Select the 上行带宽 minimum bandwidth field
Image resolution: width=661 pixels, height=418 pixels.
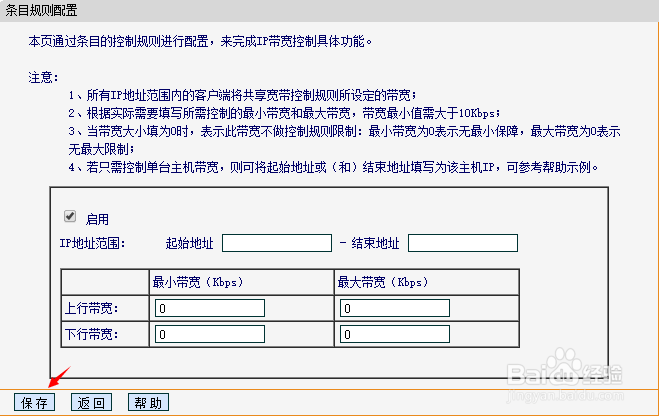tap(210, 308)
